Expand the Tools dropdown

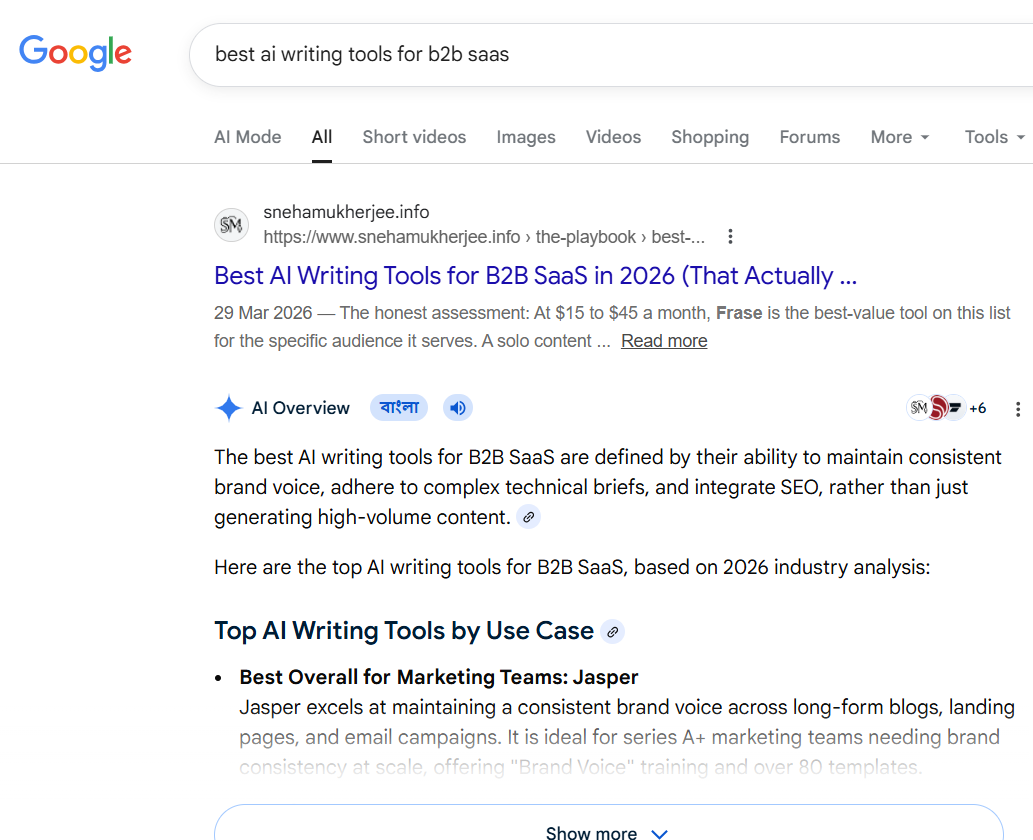pyautogui.click(x=995, y=137)
